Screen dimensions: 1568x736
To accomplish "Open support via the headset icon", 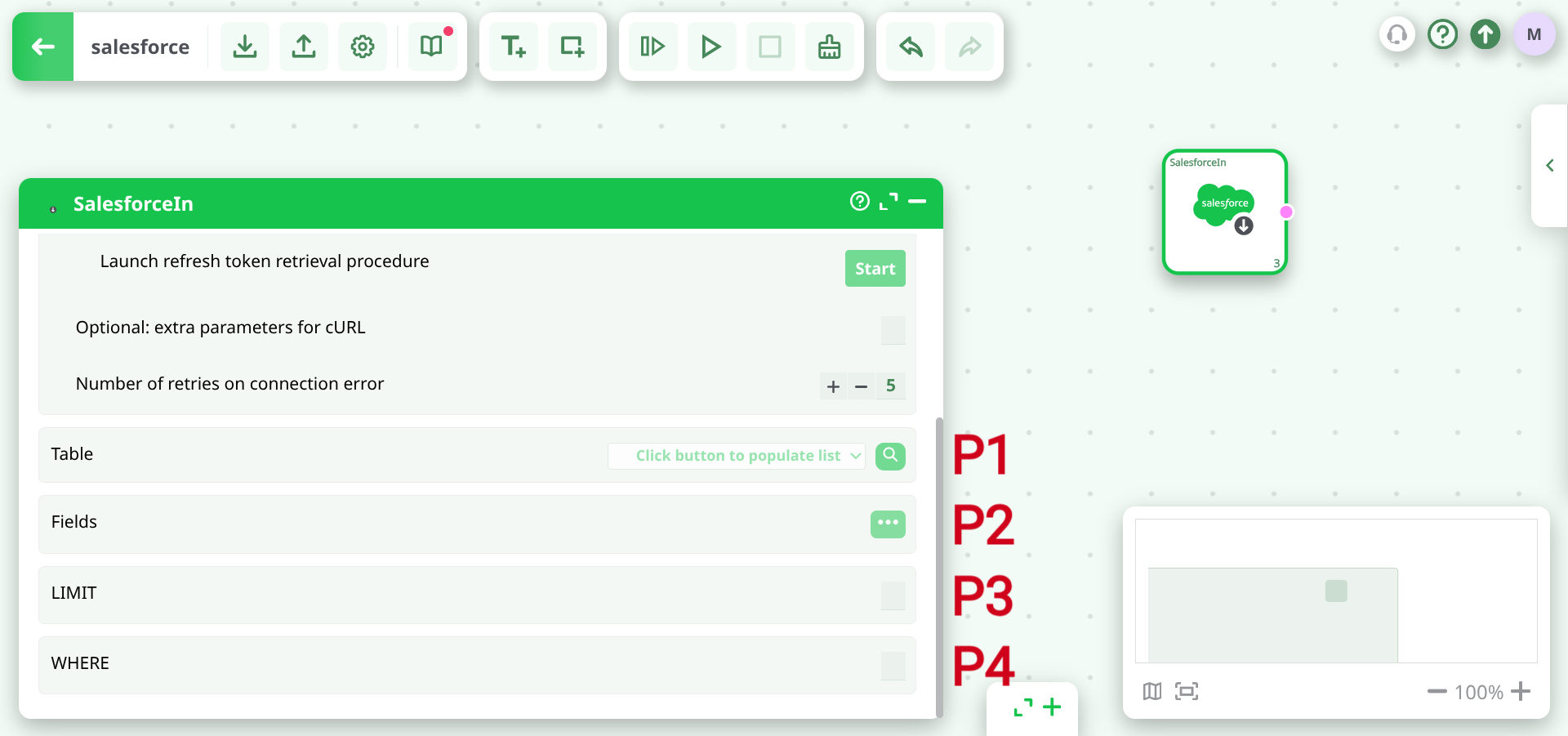I will (x=1397, y=34).
